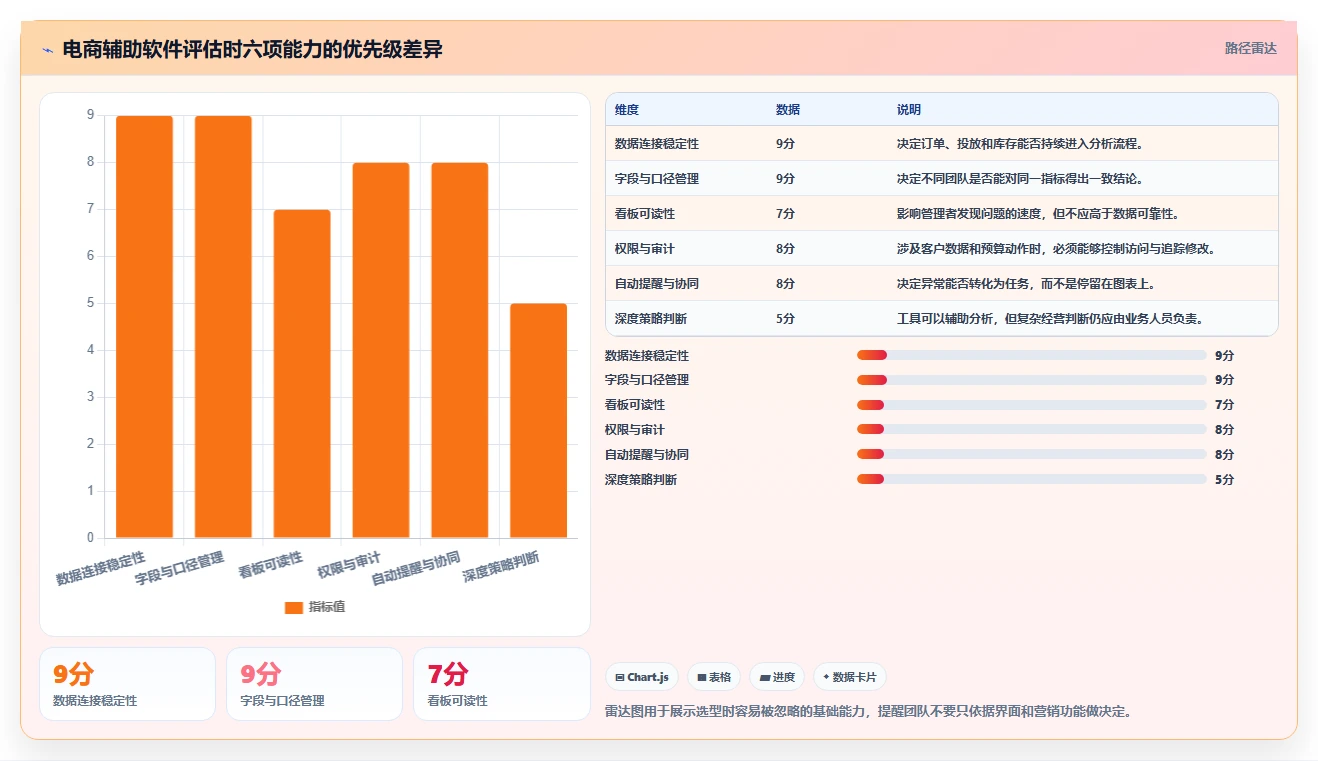Select the 深度策略判断 table row cell
Image resolution: width=1318 pixels, height=761 pixels.
(651, 319)
